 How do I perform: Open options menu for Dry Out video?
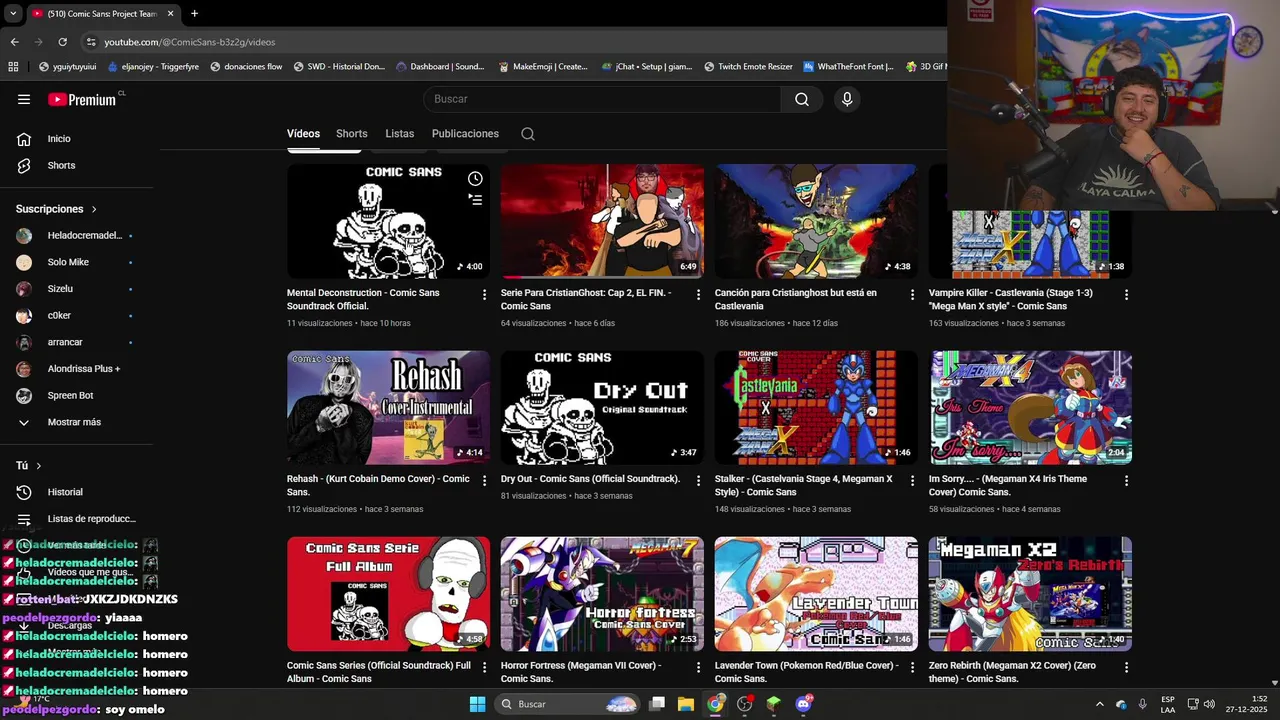coord(698,481)
